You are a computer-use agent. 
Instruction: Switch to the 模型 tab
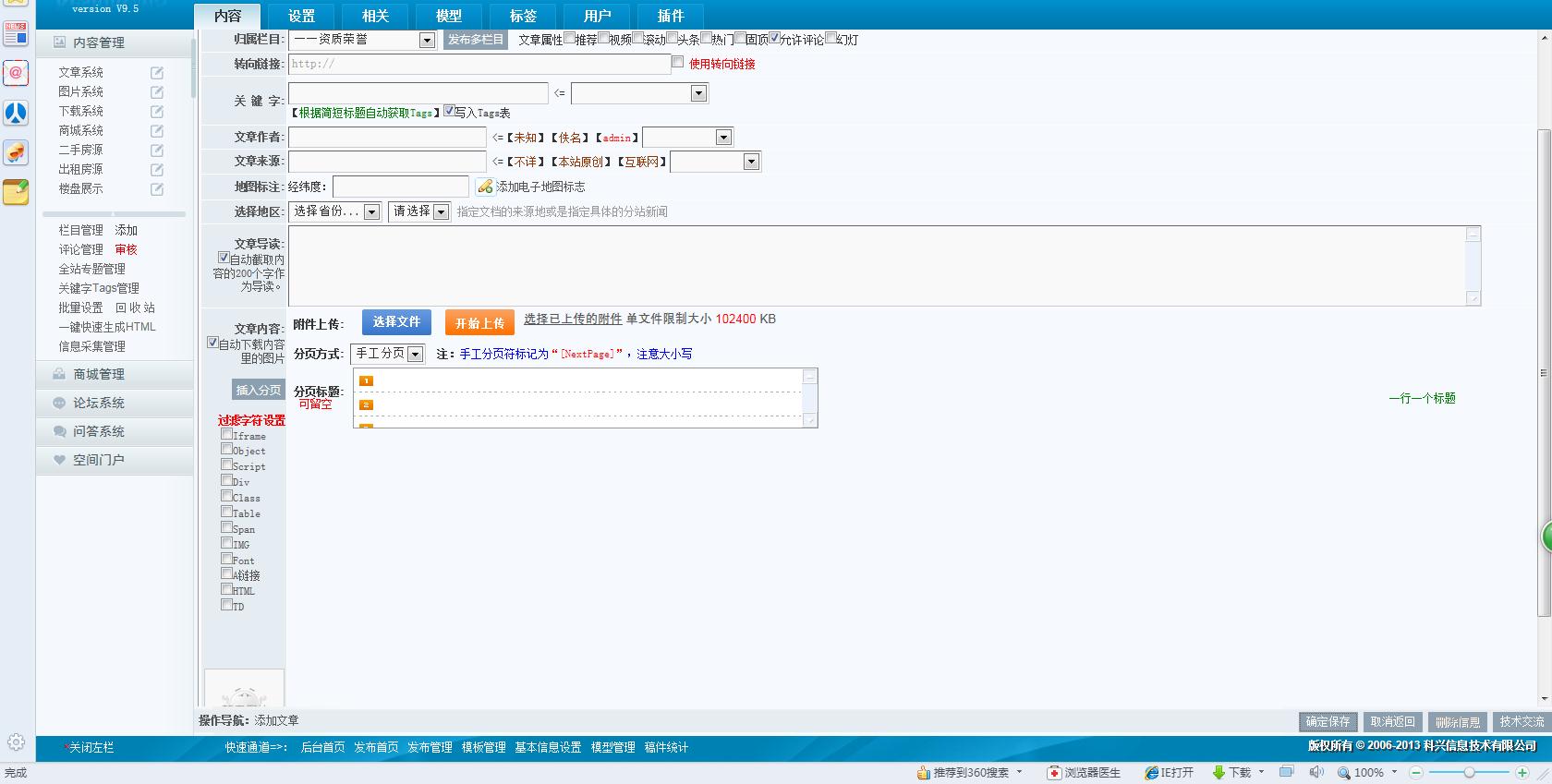tap(449, 16)
